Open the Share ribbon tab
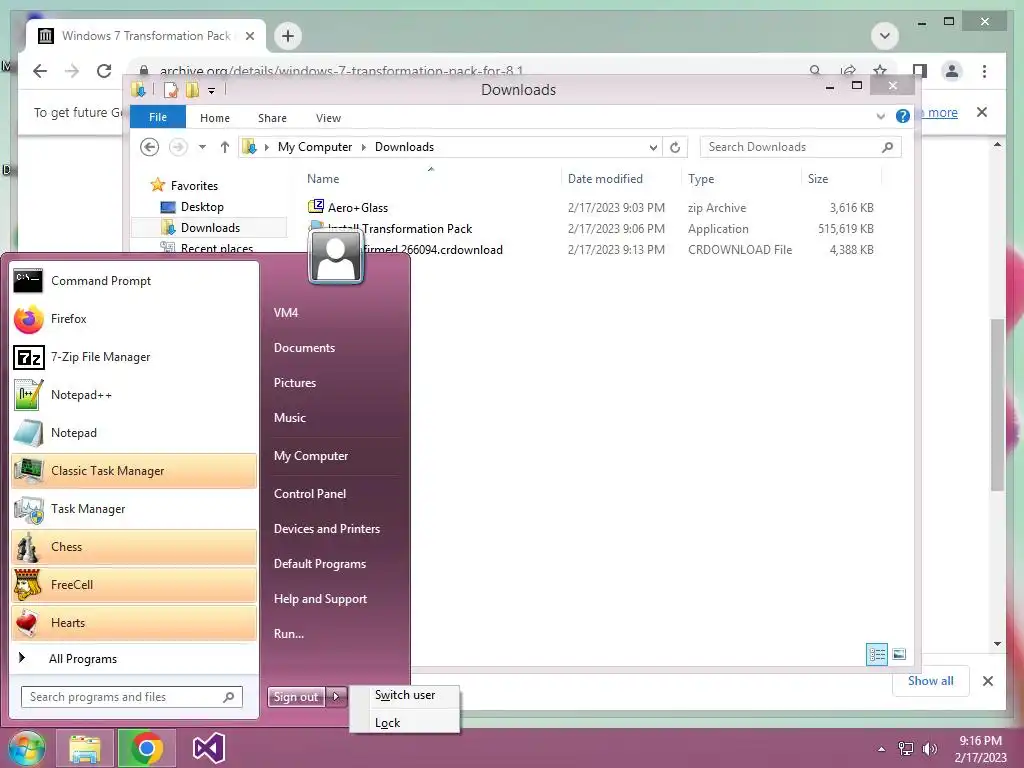The width and height of the screenshot is (1024, 768). 272,118
